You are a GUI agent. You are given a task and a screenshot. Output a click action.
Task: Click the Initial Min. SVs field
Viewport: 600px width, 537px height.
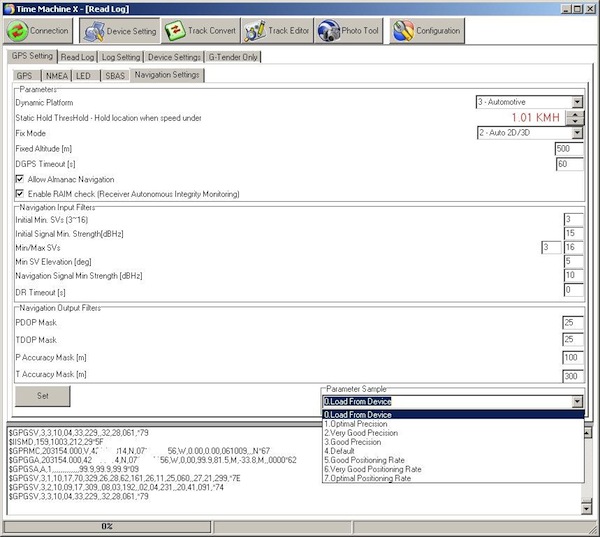pyautogui.click(x=573, y=219)
